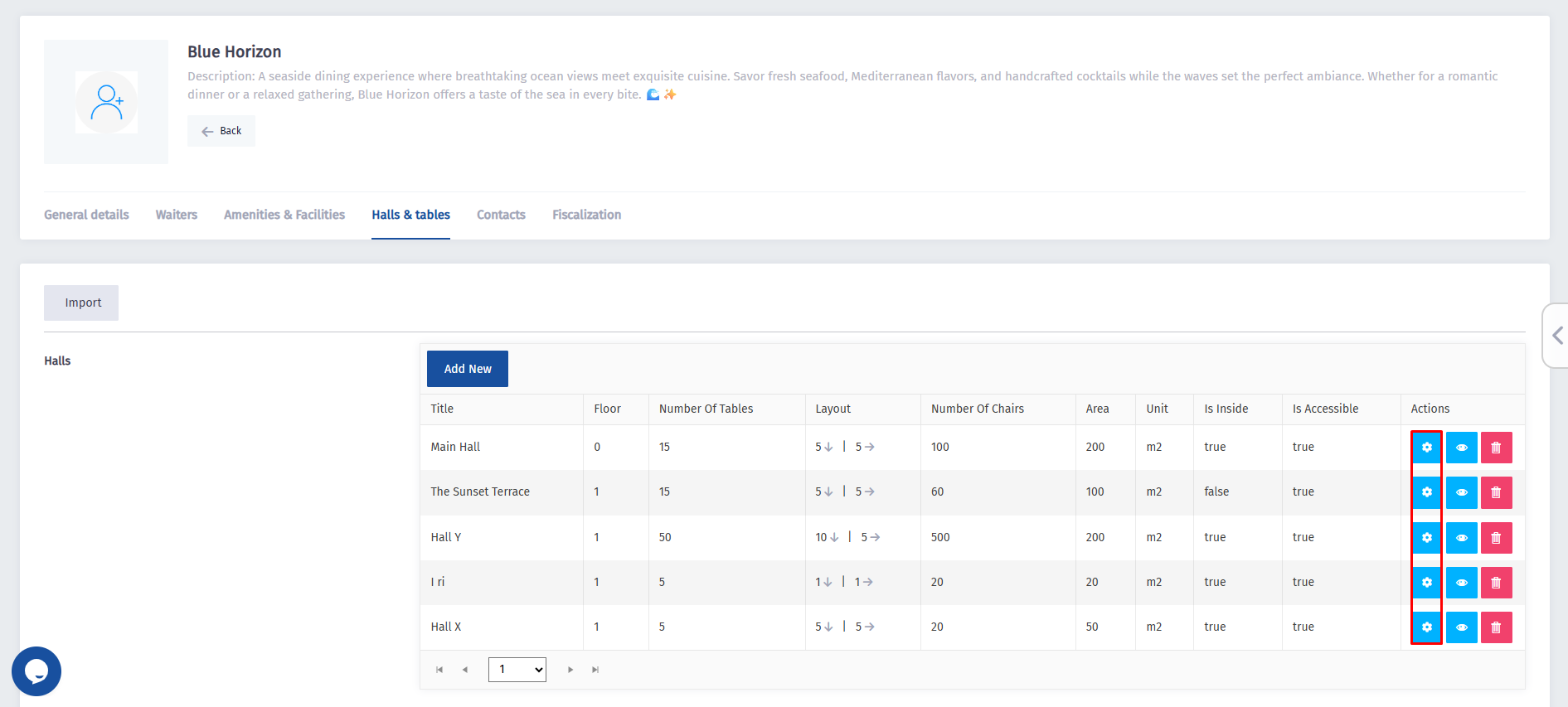Jump to last page in pagination
Screen dimensions: 1568x707
coord(595,670)
